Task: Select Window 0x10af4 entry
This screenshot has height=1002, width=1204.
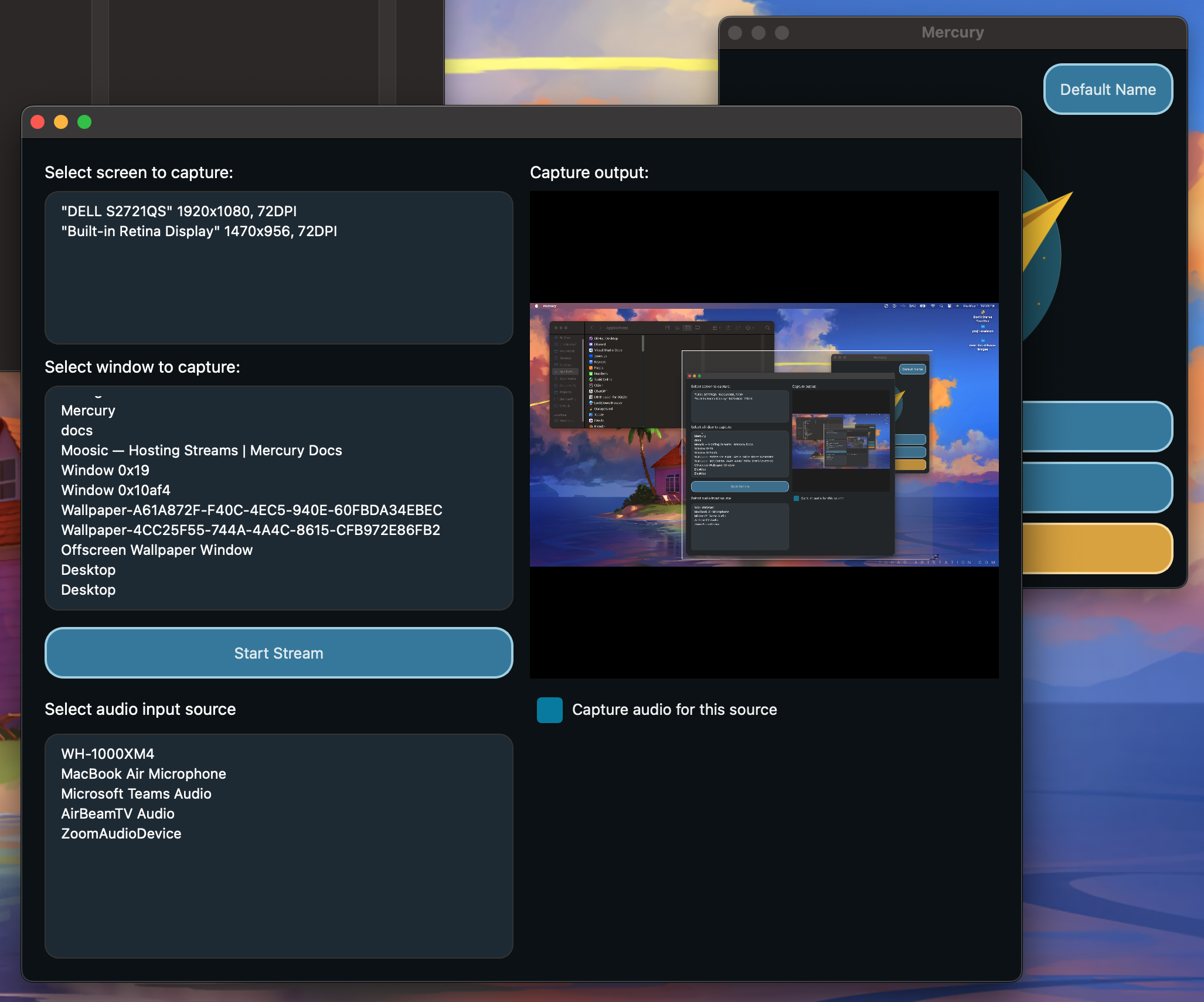Action: pyautogui.click(x=115, y=490)
